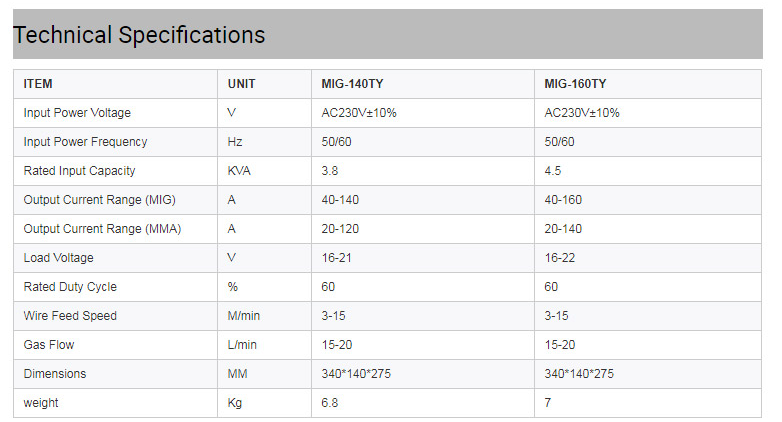782x422 pixels.
Task: Click the Rated Input Capacity label
Action: coord(79,171)
